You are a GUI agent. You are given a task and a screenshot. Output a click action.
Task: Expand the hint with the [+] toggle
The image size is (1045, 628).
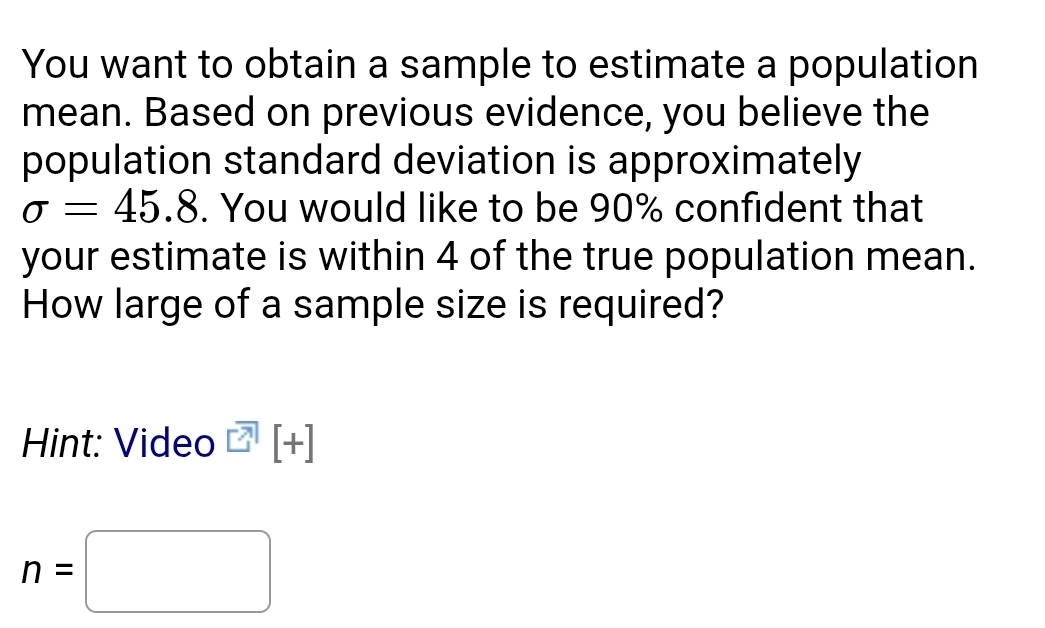point(292,442)
